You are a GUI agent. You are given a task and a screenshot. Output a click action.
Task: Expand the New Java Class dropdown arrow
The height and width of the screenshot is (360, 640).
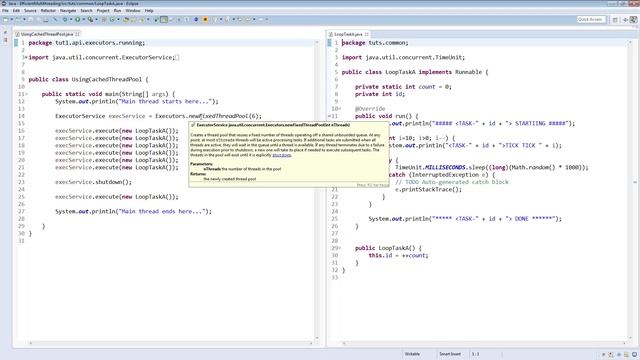[x=118, y=19]
